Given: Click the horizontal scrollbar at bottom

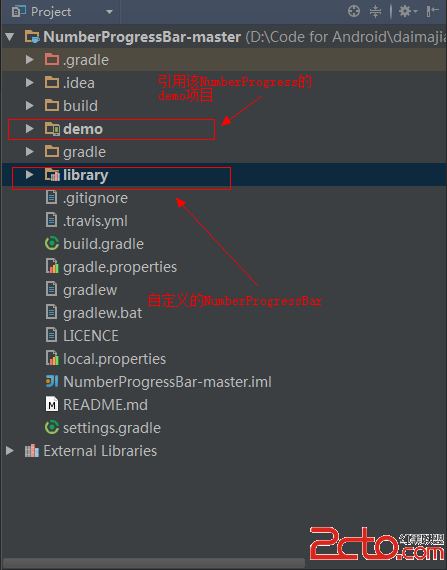Looking at the screenshot, I should tap(154, 563).
